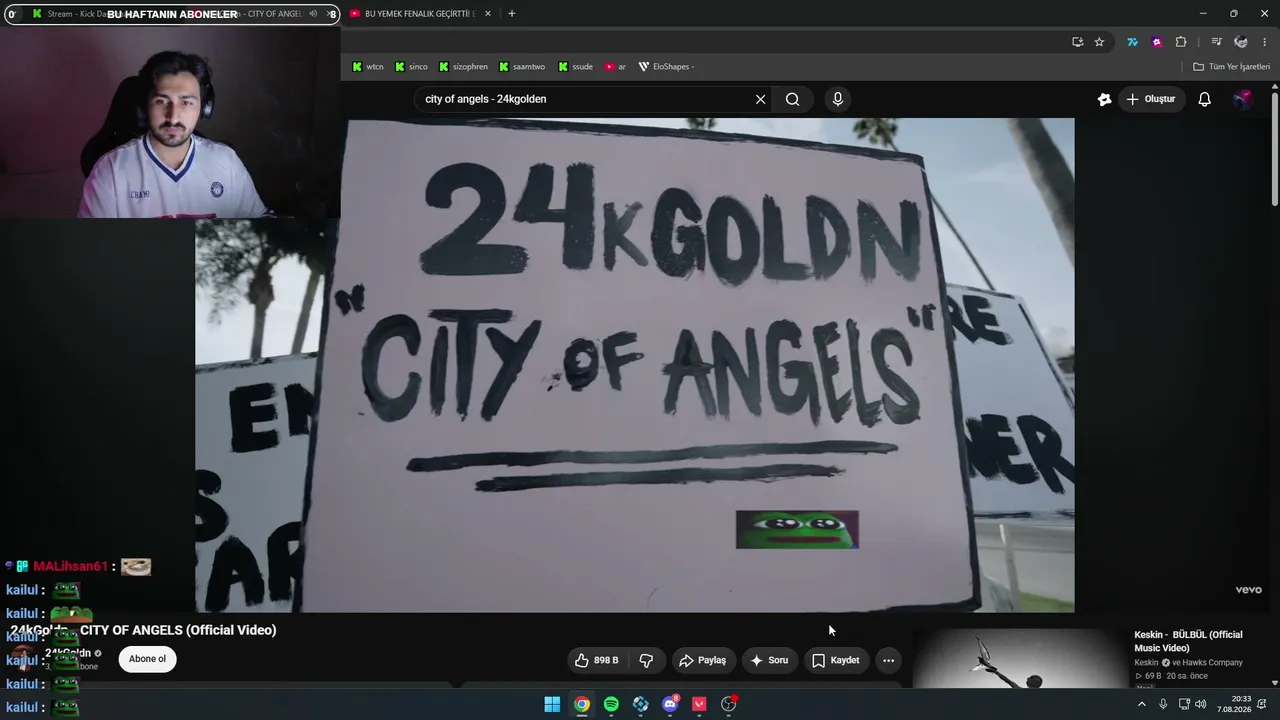
Task: Open the Keskin BÜLBÜL video thumbnail
Action: [1020, 658]
